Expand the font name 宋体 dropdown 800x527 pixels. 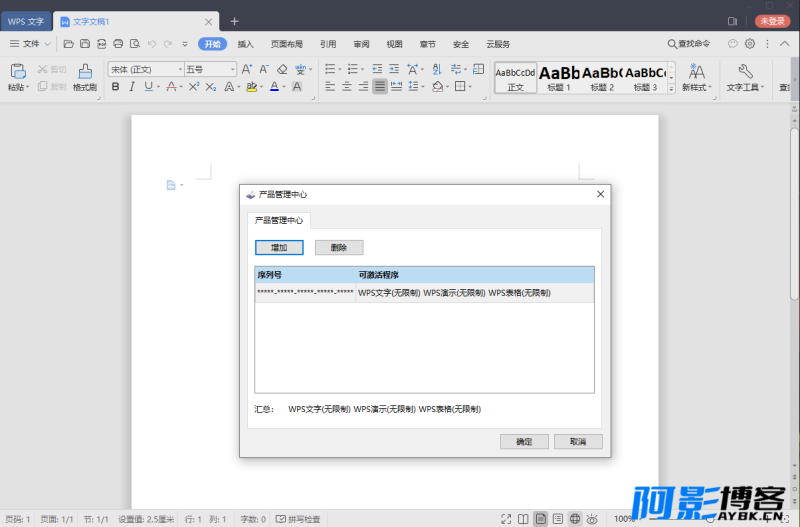click(x=178, y=69)
